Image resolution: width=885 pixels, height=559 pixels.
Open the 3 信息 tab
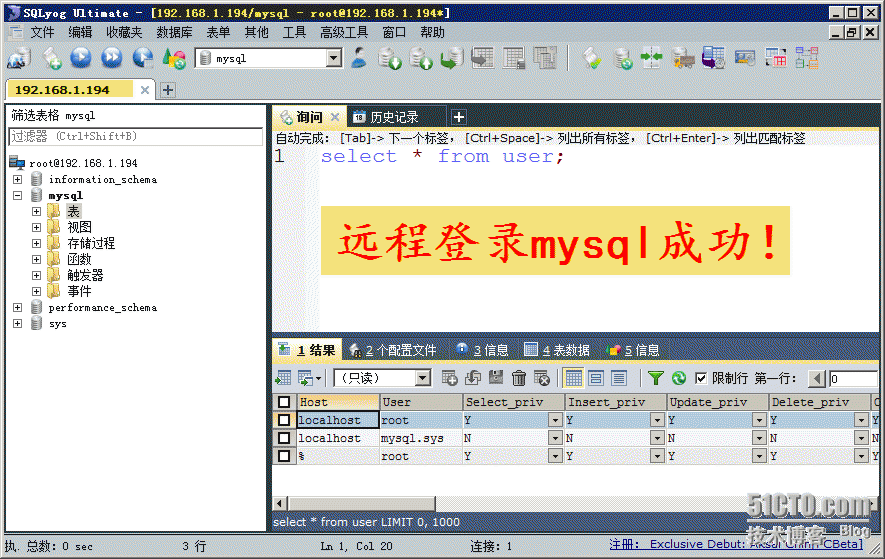pos(482,350)
